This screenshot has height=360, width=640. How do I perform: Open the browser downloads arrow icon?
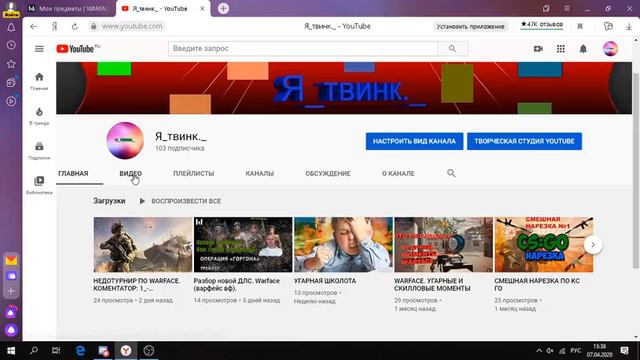[x=629, y=26]
